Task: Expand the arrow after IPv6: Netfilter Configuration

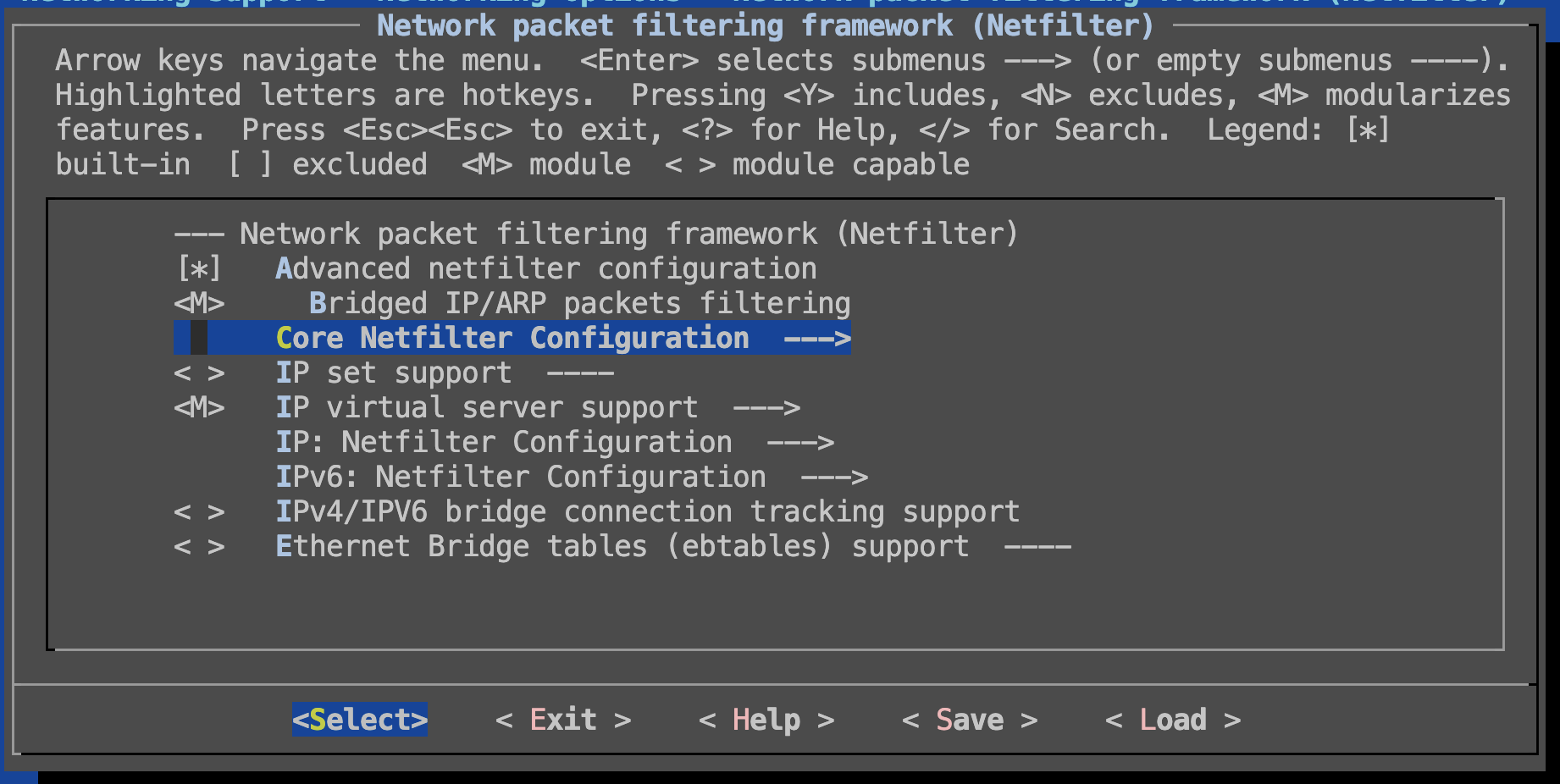Action: (833, 478)
